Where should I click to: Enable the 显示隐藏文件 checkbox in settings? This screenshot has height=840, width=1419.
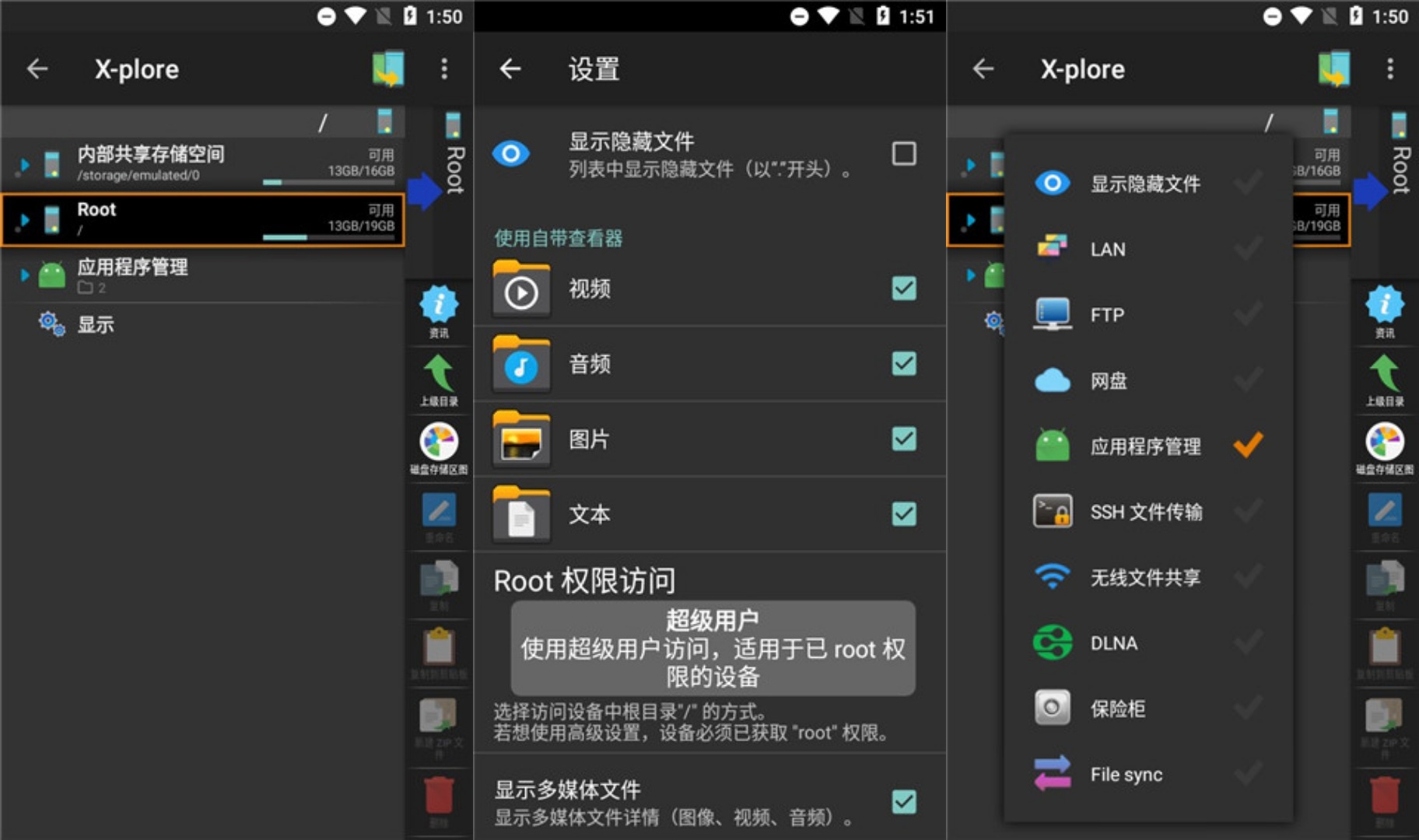pos(903,153)
